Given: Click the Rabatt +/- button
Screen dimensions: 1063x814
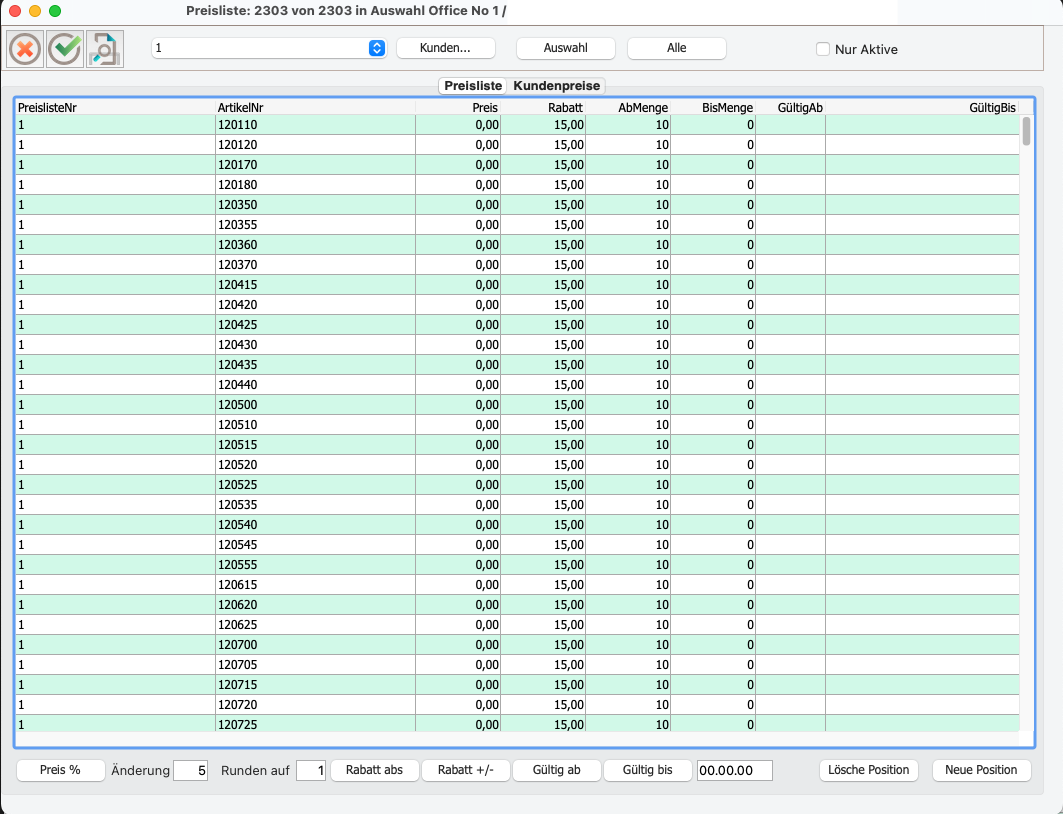Looking at the screenshot, I should coord(466,770).
